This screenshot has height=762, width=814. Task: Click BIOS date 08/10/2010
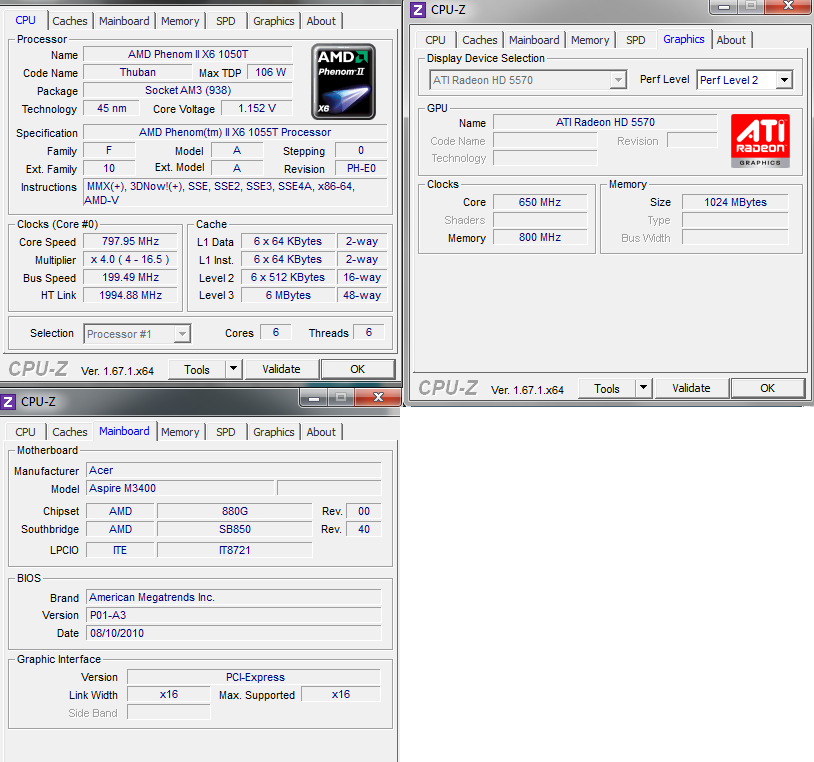pos(234,633)
